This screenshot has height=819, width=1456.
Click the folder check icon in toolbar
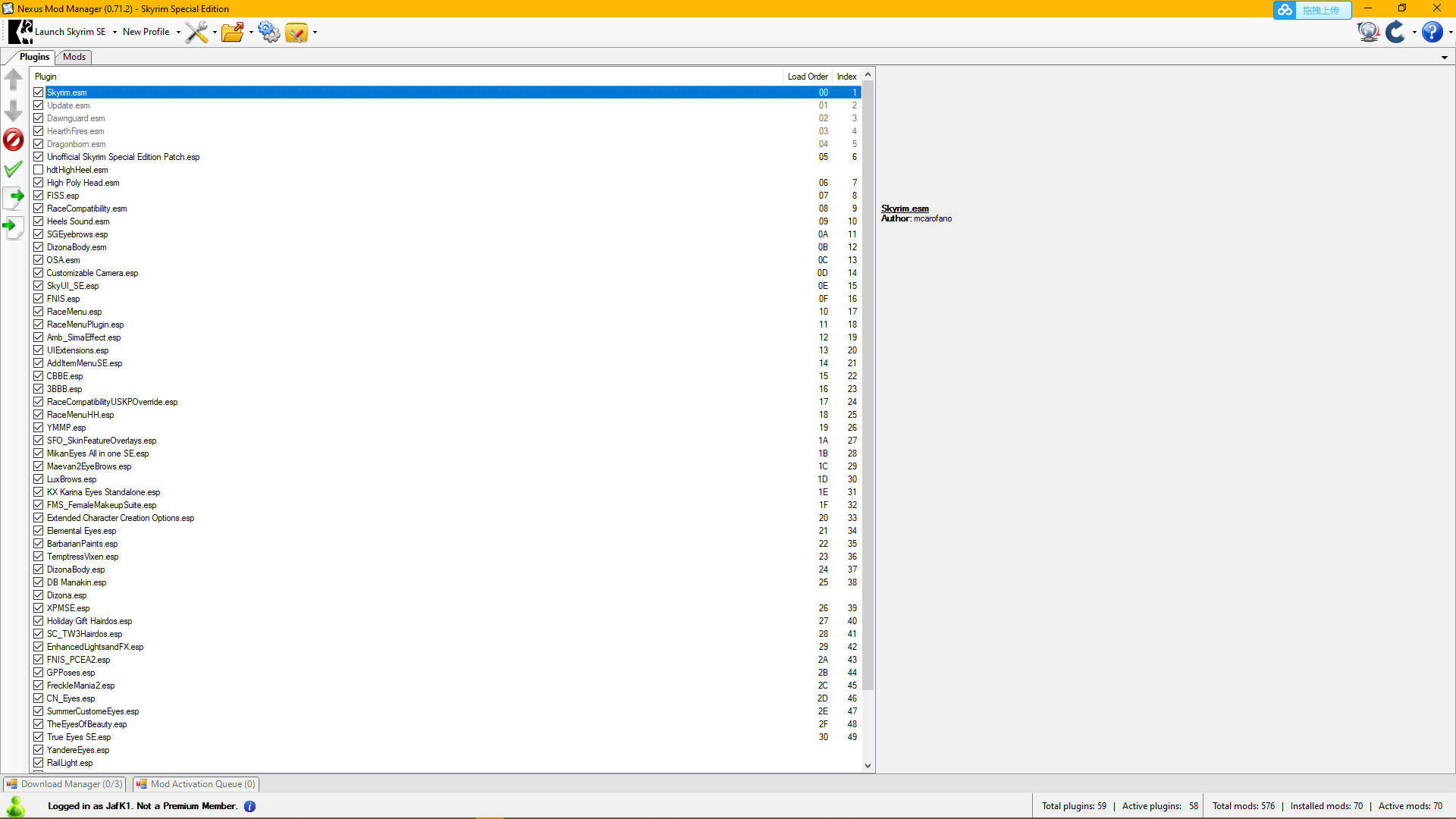[297, 32]
